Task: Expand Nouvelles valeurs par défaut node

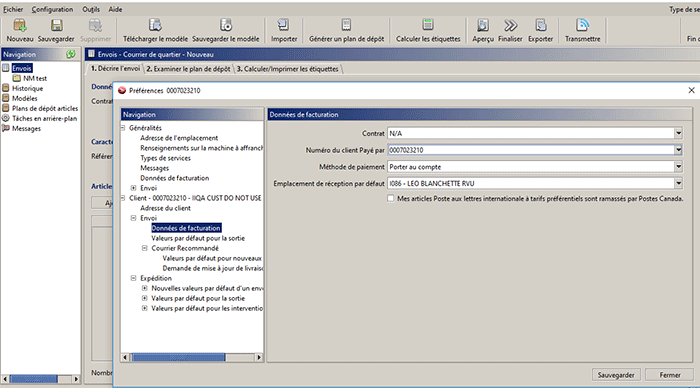Action: pyautogui.click(x=144, y=288)
